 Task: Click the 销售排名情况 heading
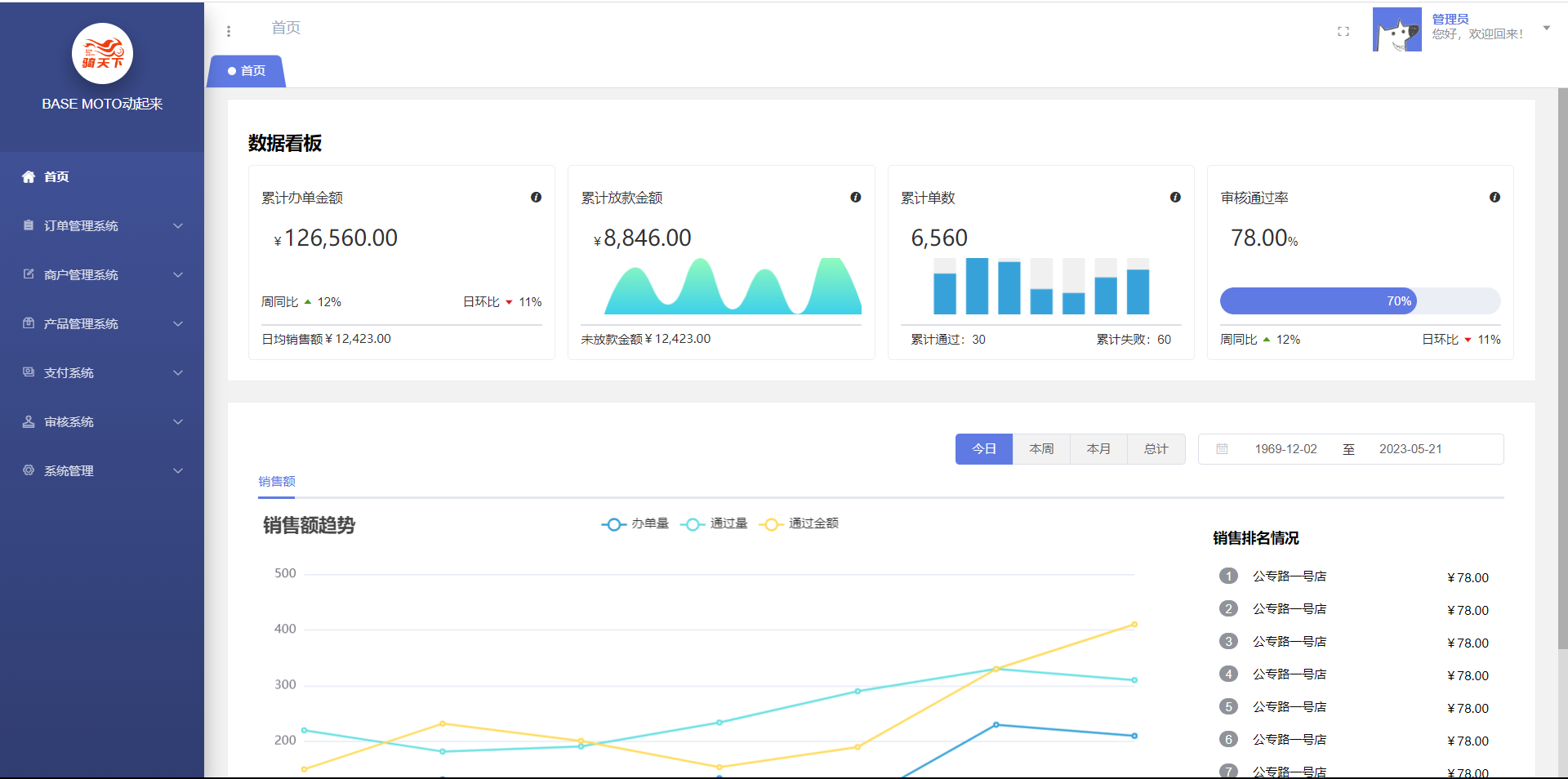(1256, 538)
